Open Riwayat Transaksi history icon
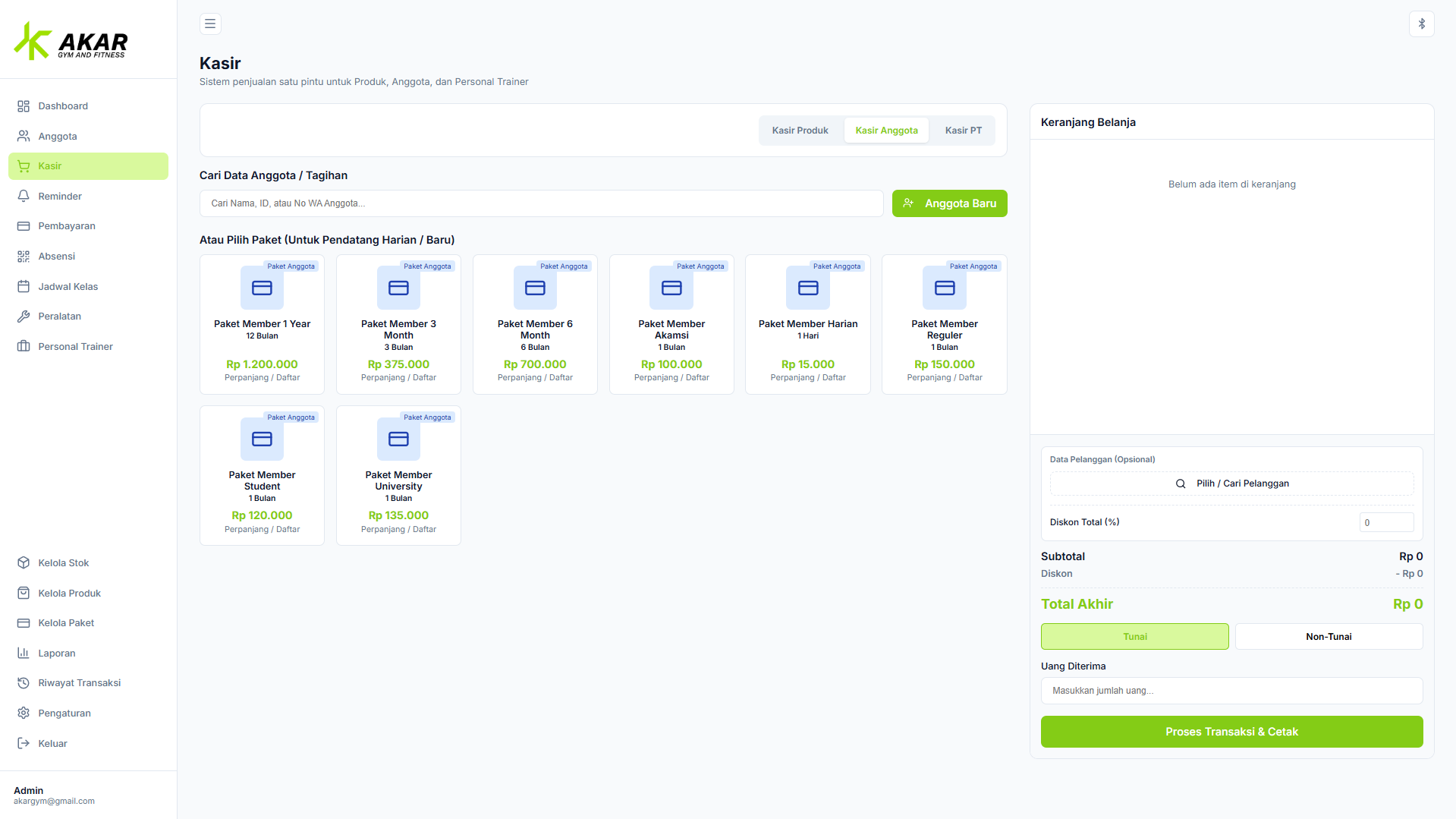The width and height of the screenshot is (1456, 819). coord(24,683)
